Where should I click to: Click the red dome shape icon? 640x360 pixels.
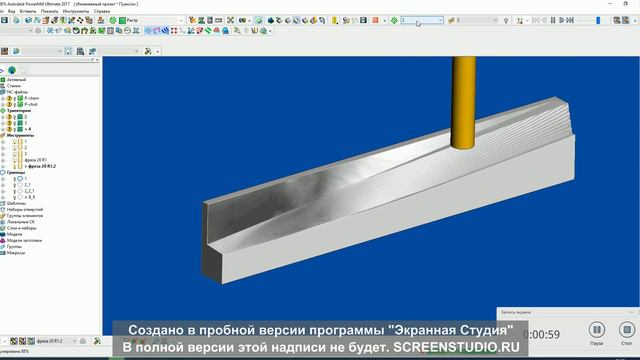pos(216,31)
